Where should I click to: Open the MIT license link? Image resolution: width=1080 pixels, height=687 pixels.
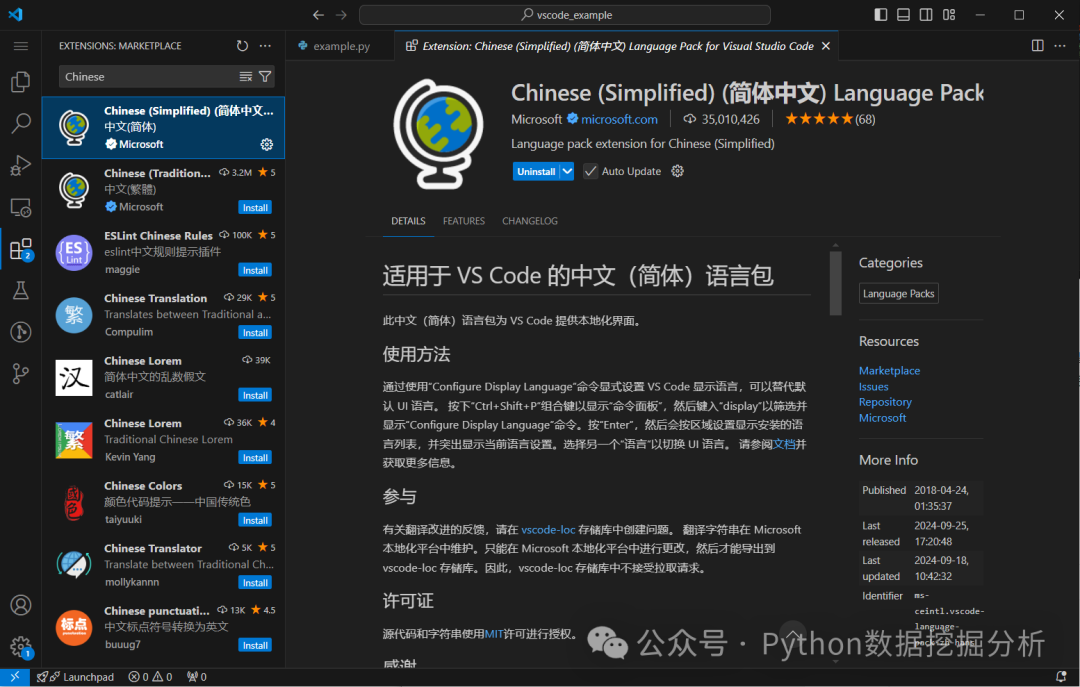click(494, 633)
